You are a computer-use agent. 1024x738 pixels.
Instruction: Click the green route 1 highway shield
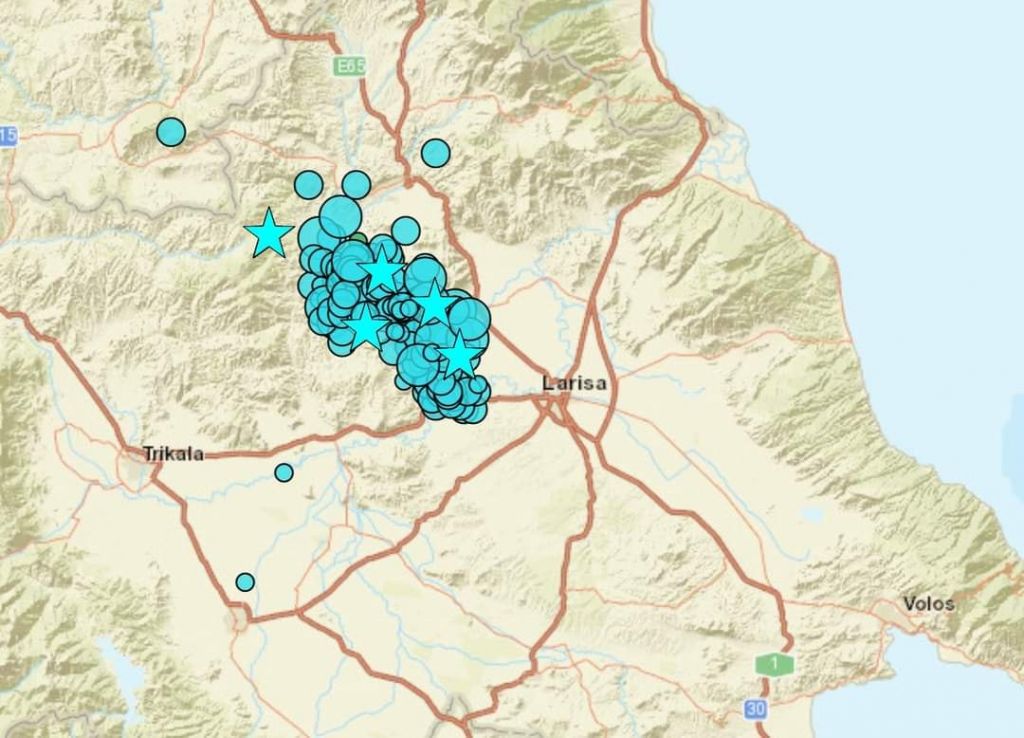(773, 663)
